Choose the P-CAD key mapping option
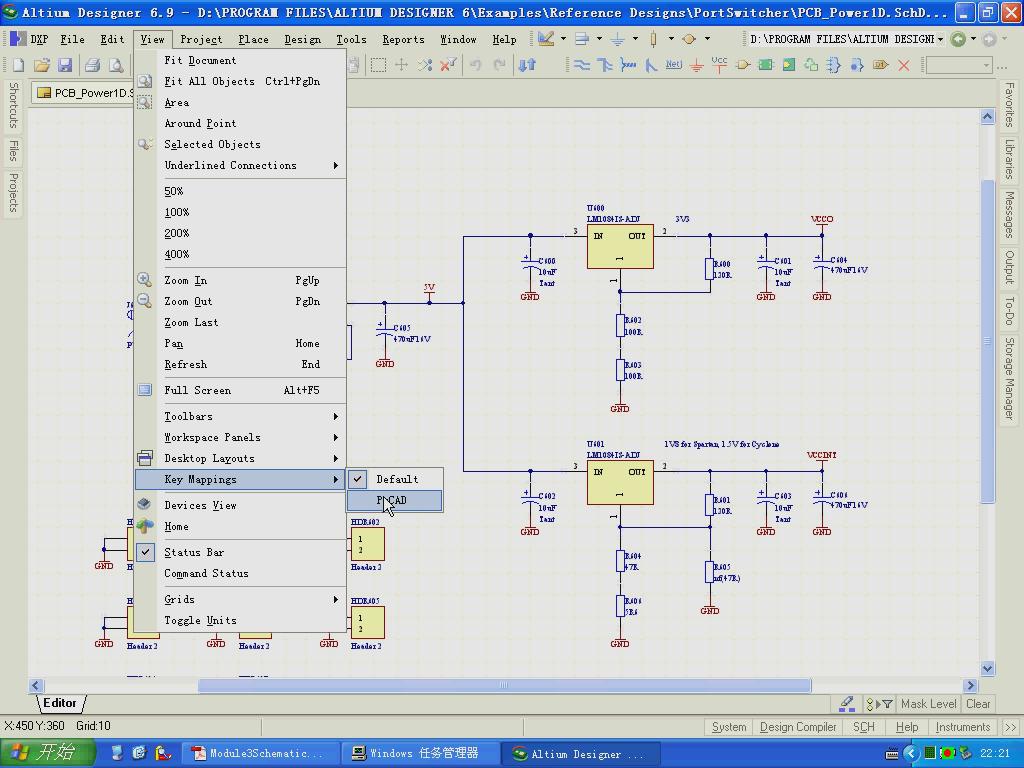The height and width of the screenshot is (768, 1024). click(x=395, y=500)
